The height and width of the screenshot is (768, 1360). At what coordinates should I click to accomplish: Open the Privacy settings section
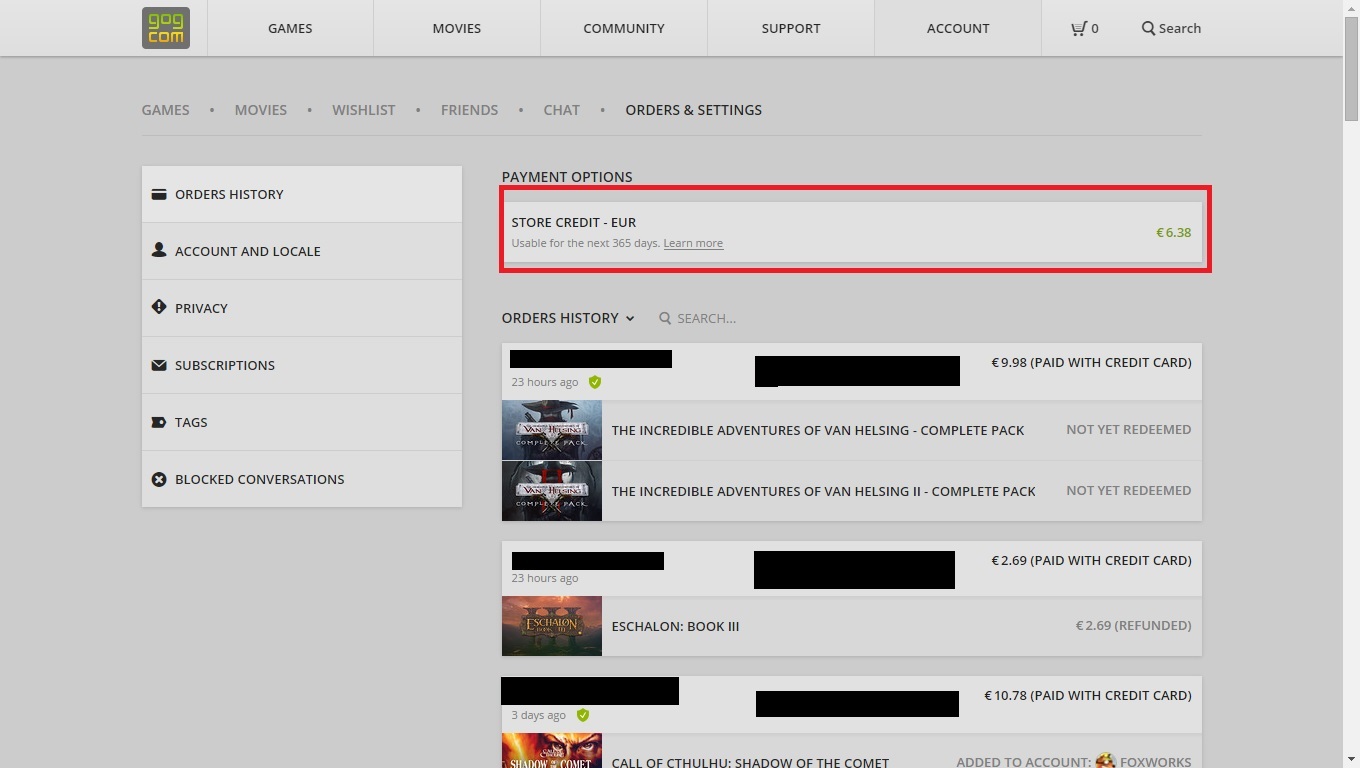tap(302, 308)
